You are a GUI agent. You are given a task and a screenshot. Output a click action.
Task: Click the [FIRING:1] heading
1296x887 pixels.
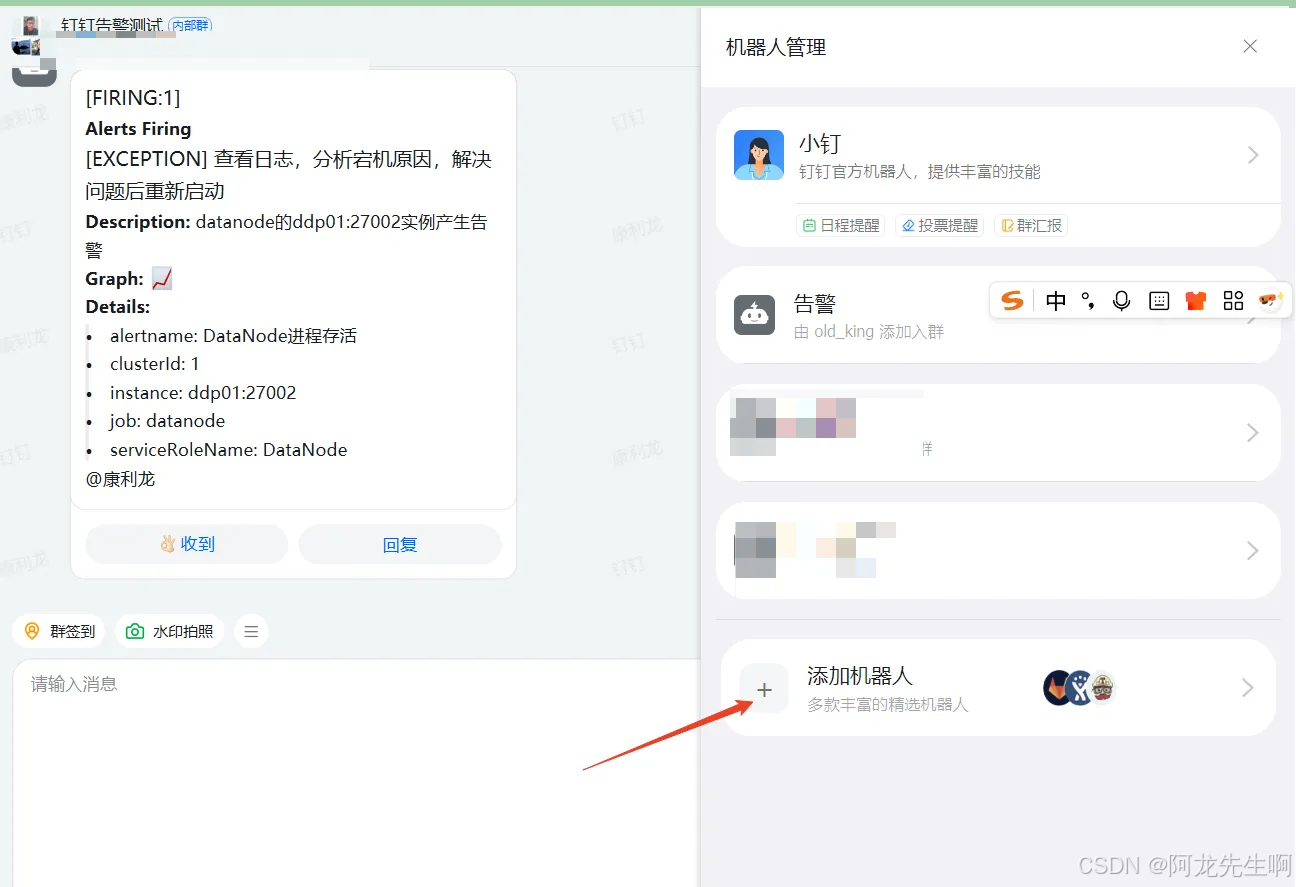(133, 98)
